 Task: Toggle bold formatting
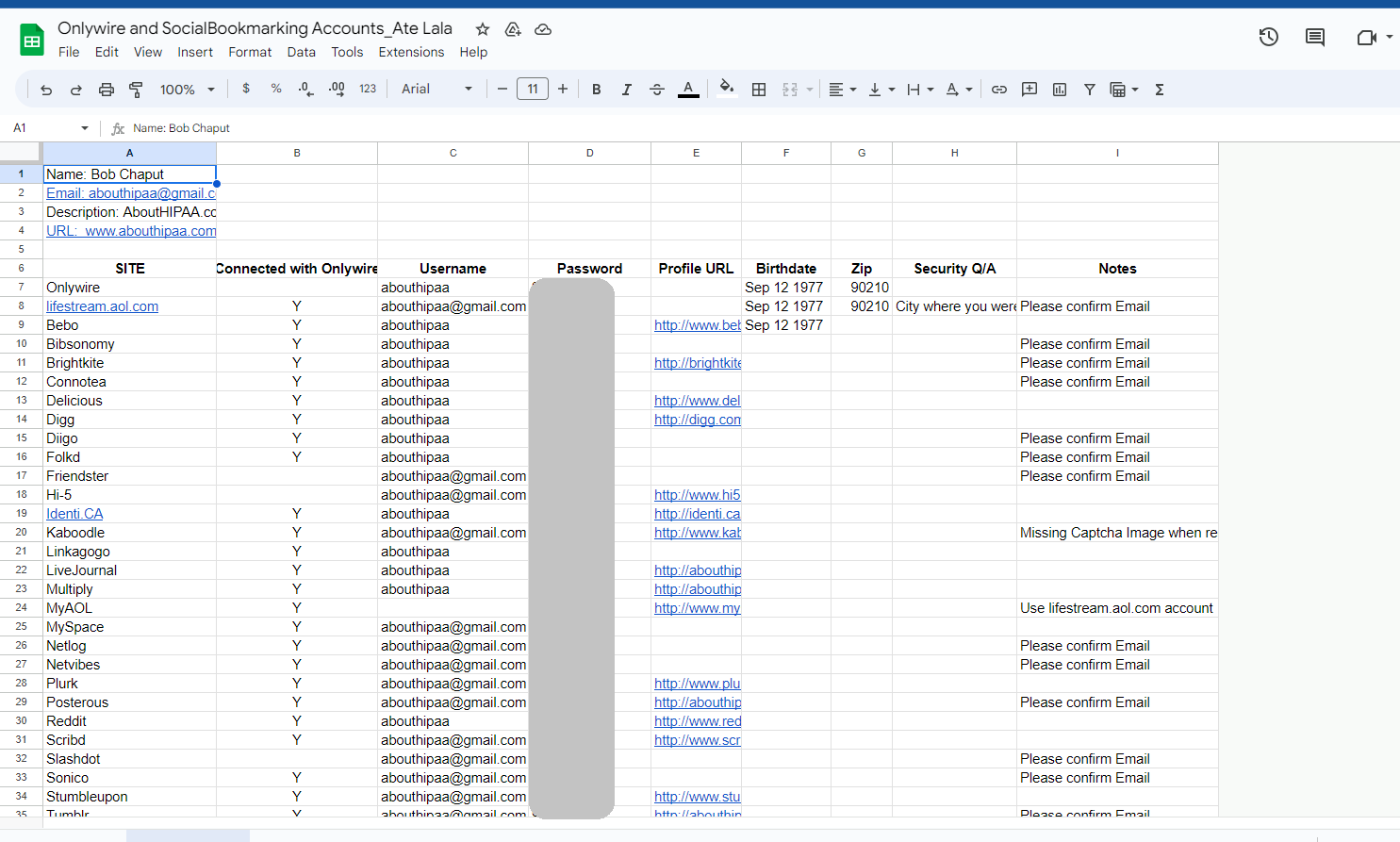pos(596,90)
